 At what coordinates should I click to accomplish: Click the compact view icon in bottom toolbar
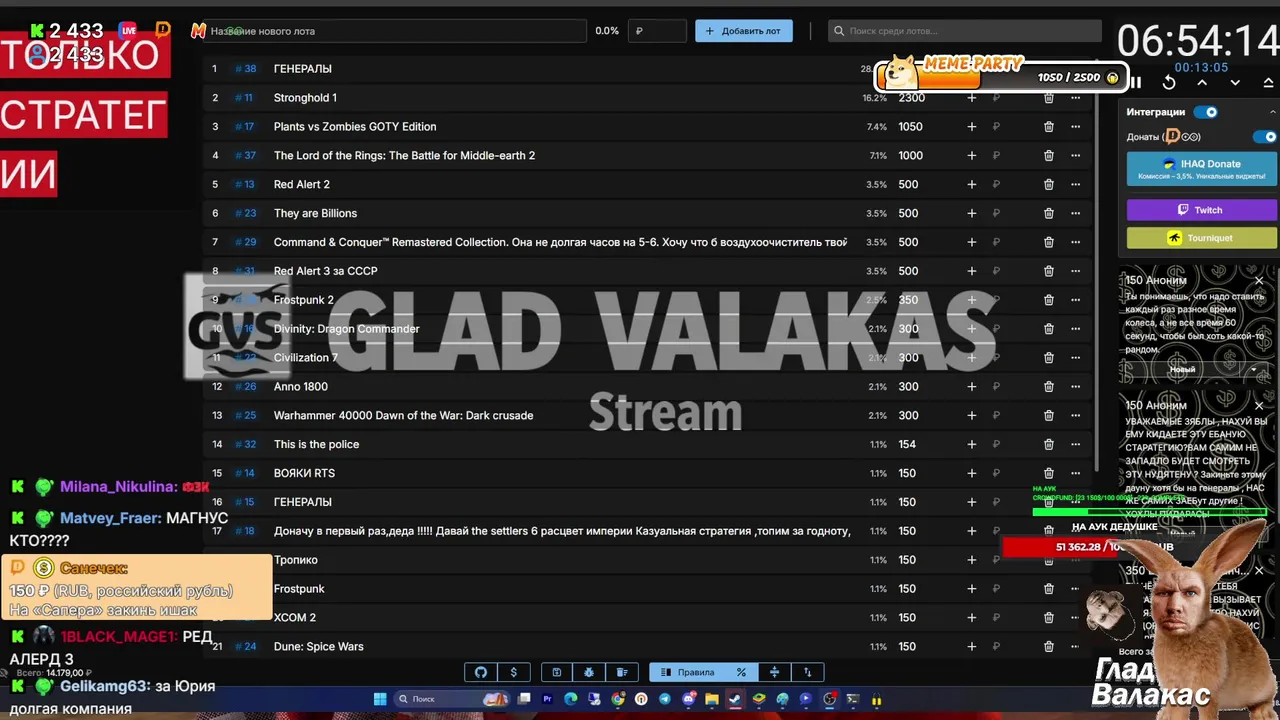click(x=774, y=672)
